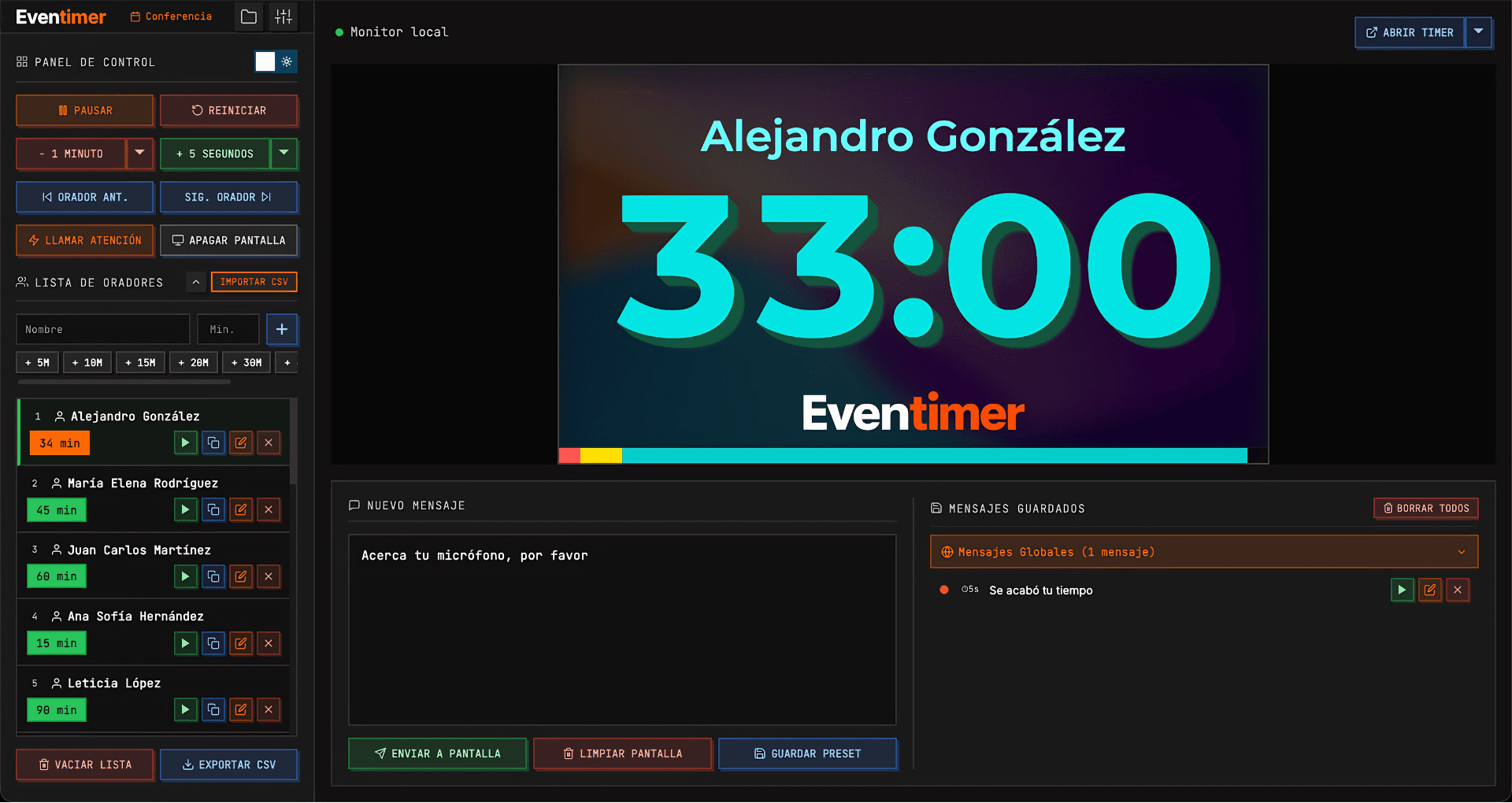Duplicate María Elena Rodríguez entry
This screenshot has height=803, width=1512.
click(213, 509)
